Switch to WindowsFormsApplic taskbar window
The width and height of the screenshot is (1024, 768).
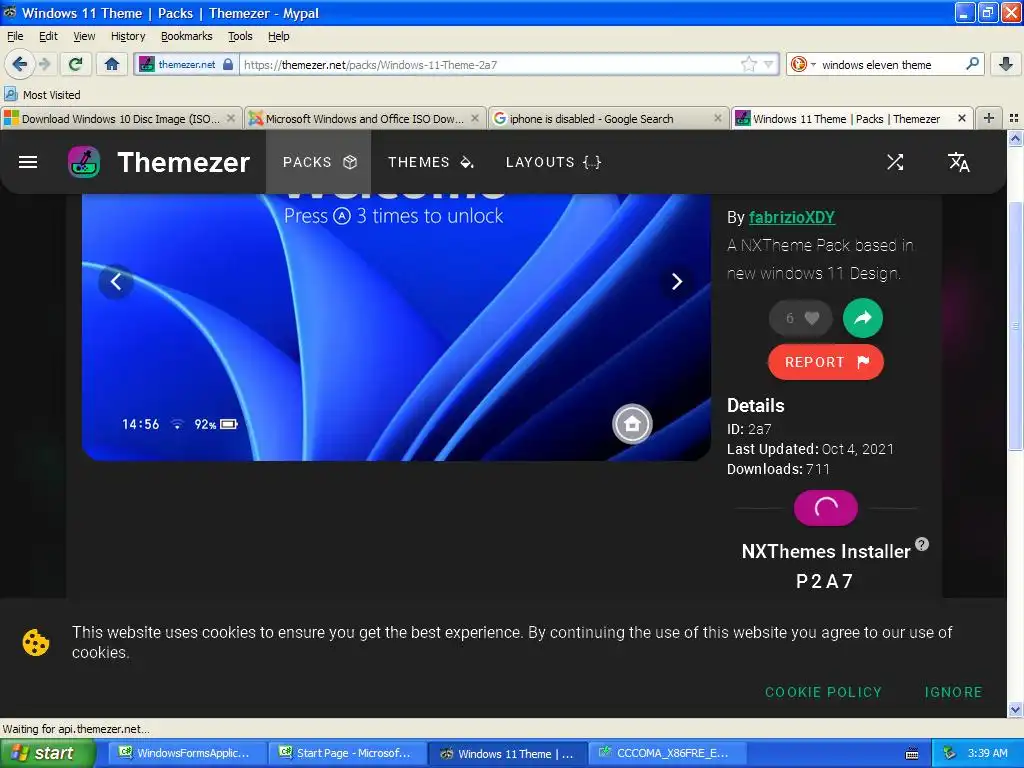[186, 753]
